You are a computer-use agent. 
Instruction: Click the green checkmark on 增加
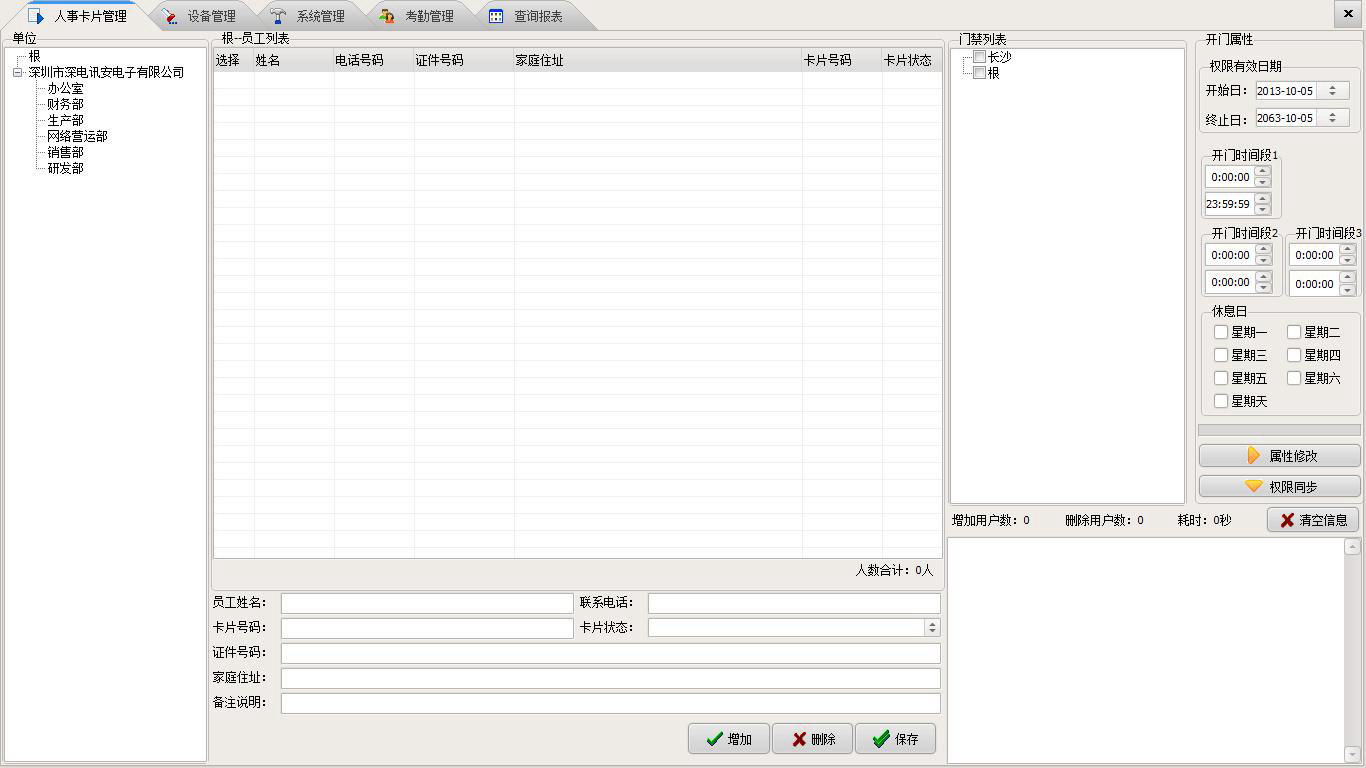pyautogui.click(x=714, y=739)
